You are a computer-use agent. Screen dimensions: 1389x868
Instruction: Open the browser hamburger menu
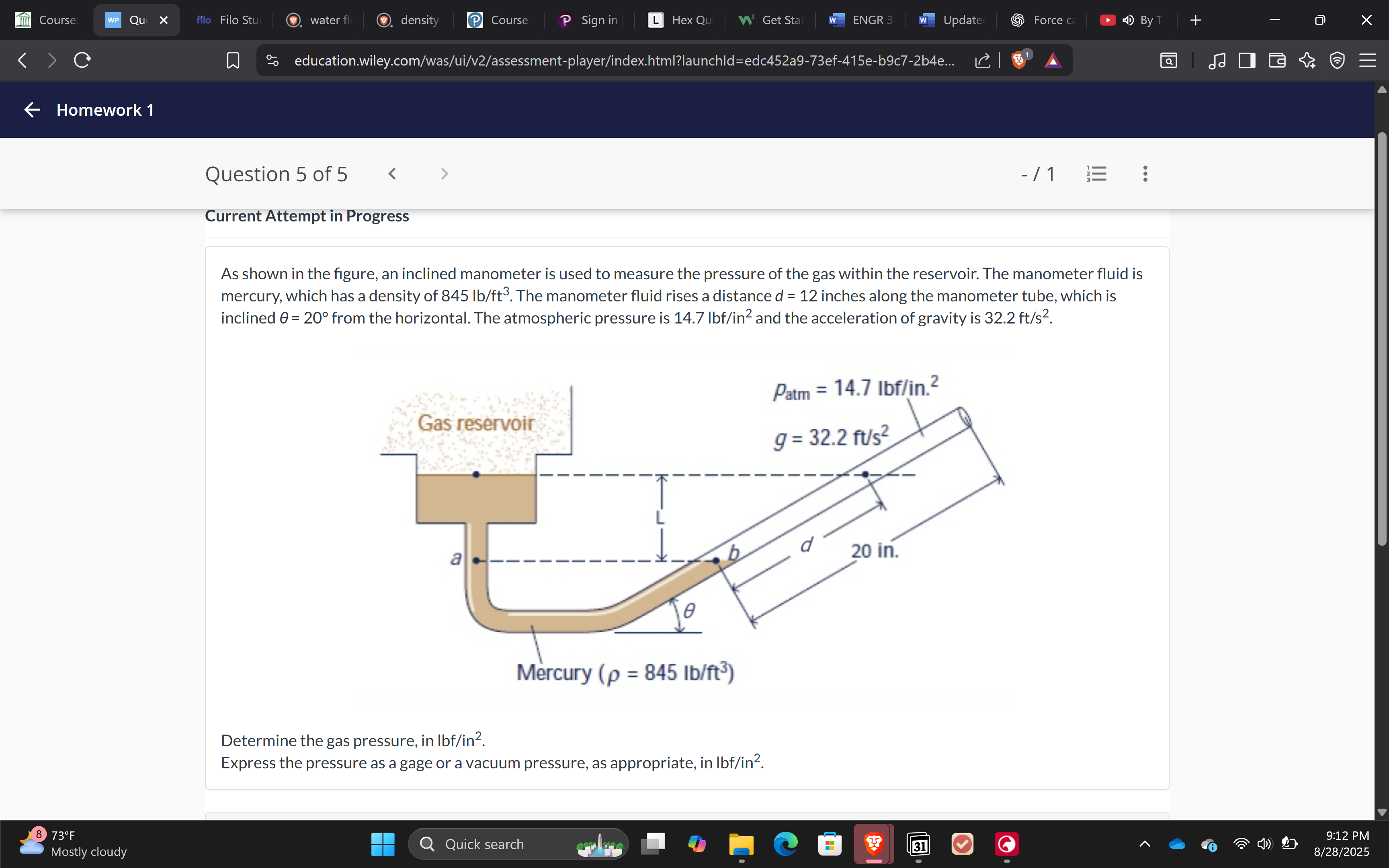pos(1367,60)
